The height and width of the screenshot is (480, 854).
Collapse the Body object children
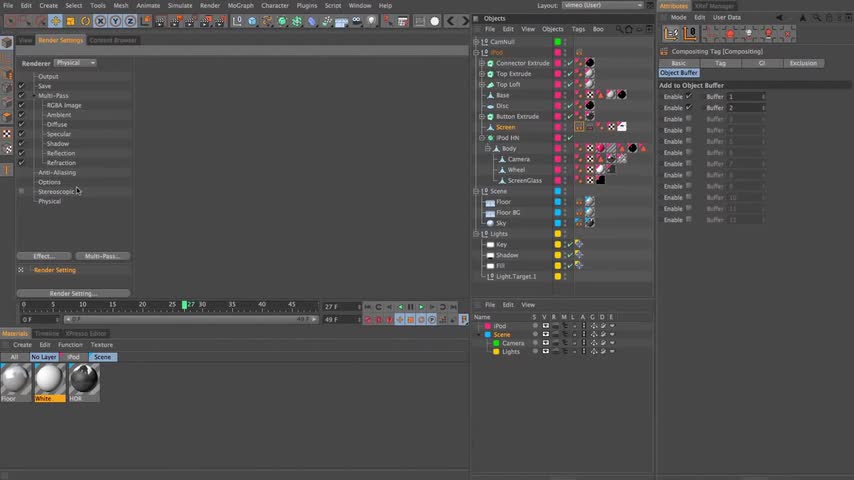coord(488,148)
